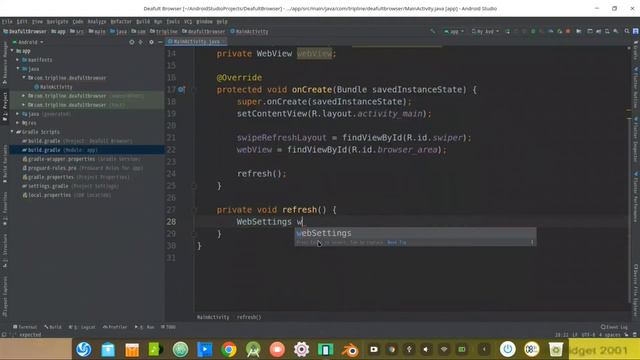This screenshot has width=640, height=360.
Task: Click the Make Project hammer icon
Action: click(x=433, y=31)
